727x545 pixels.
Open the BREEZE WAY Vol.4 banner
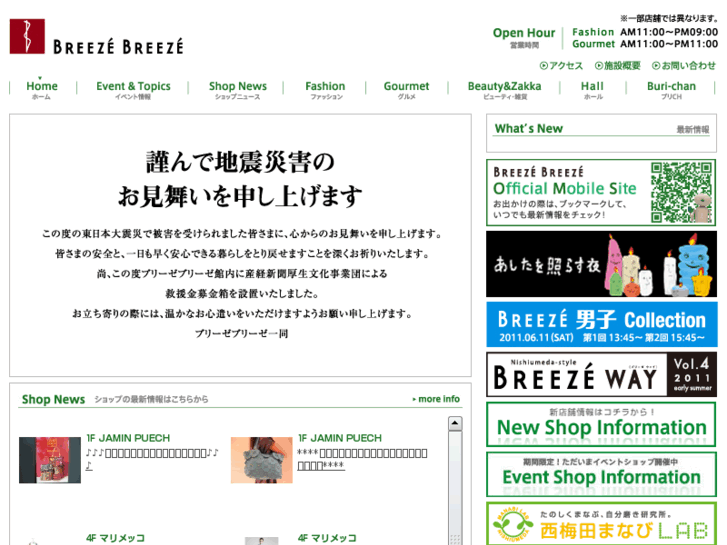[601, 374]
